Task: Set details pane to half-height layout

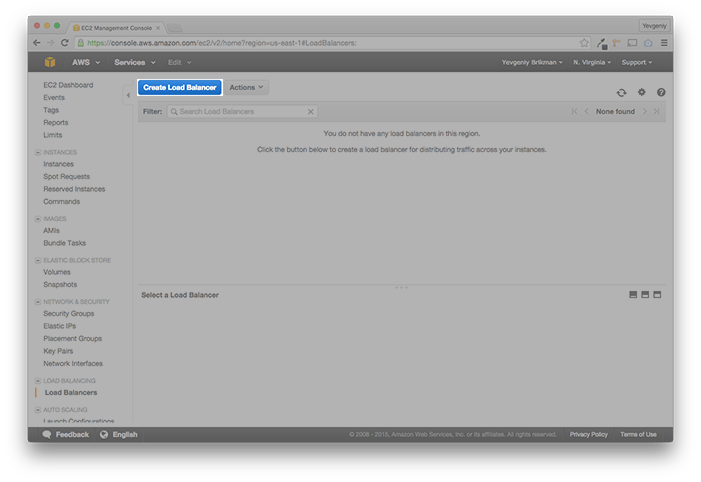Action: pyautogui.click(x=645, y=294)
